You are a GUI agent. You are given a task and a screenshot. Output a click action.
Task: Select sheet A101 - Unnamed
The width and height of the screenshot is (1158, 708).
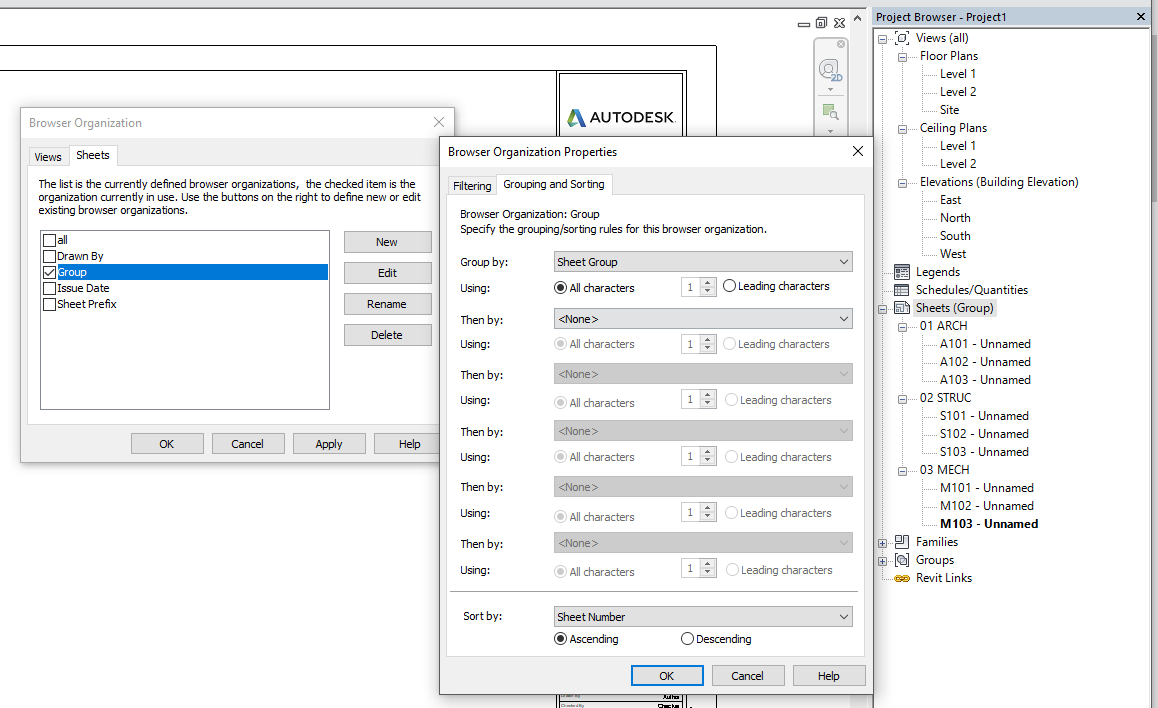click(x=984, y=344)
